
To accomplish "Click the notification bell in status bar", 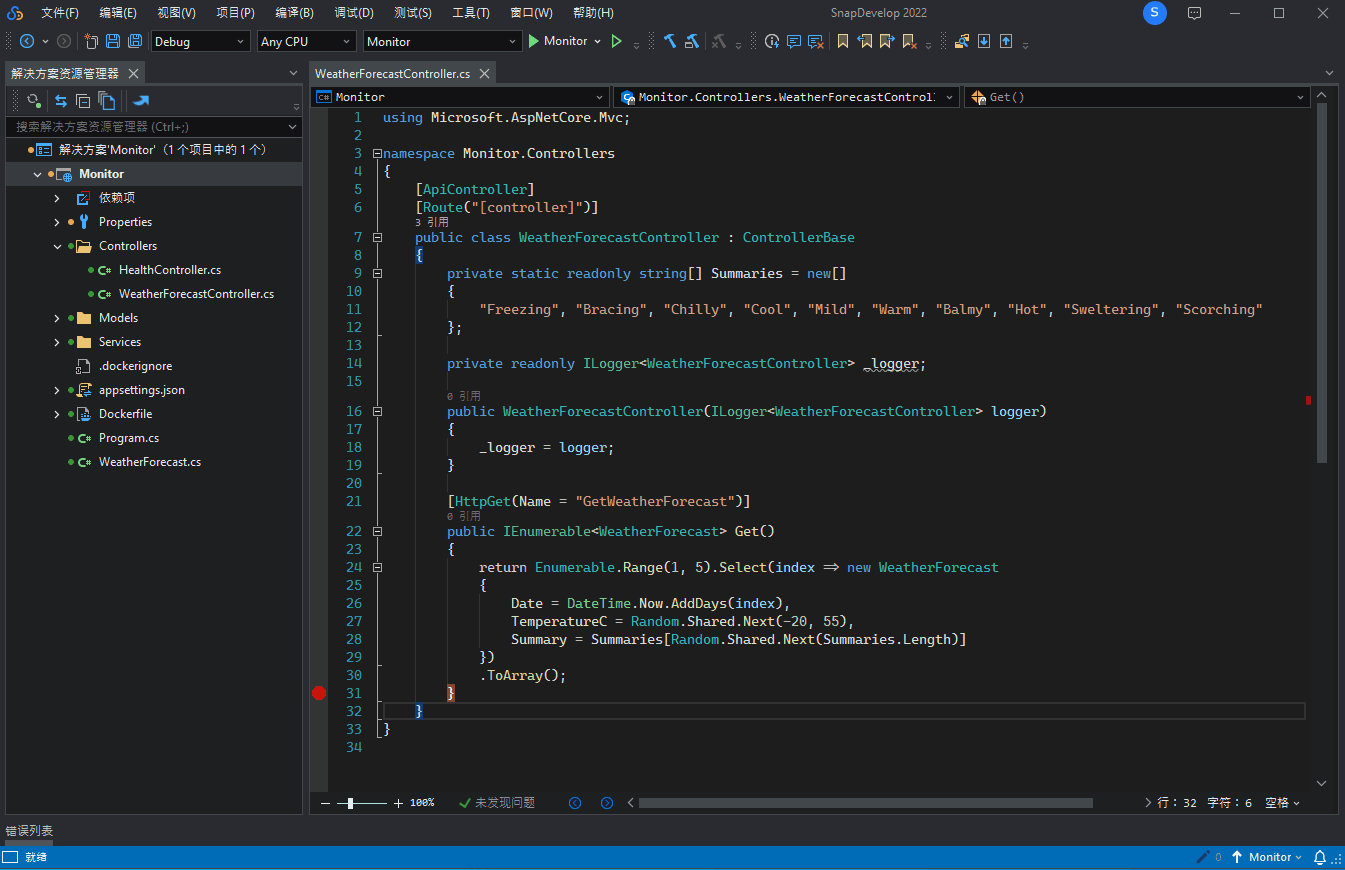I will [1319, 857].
